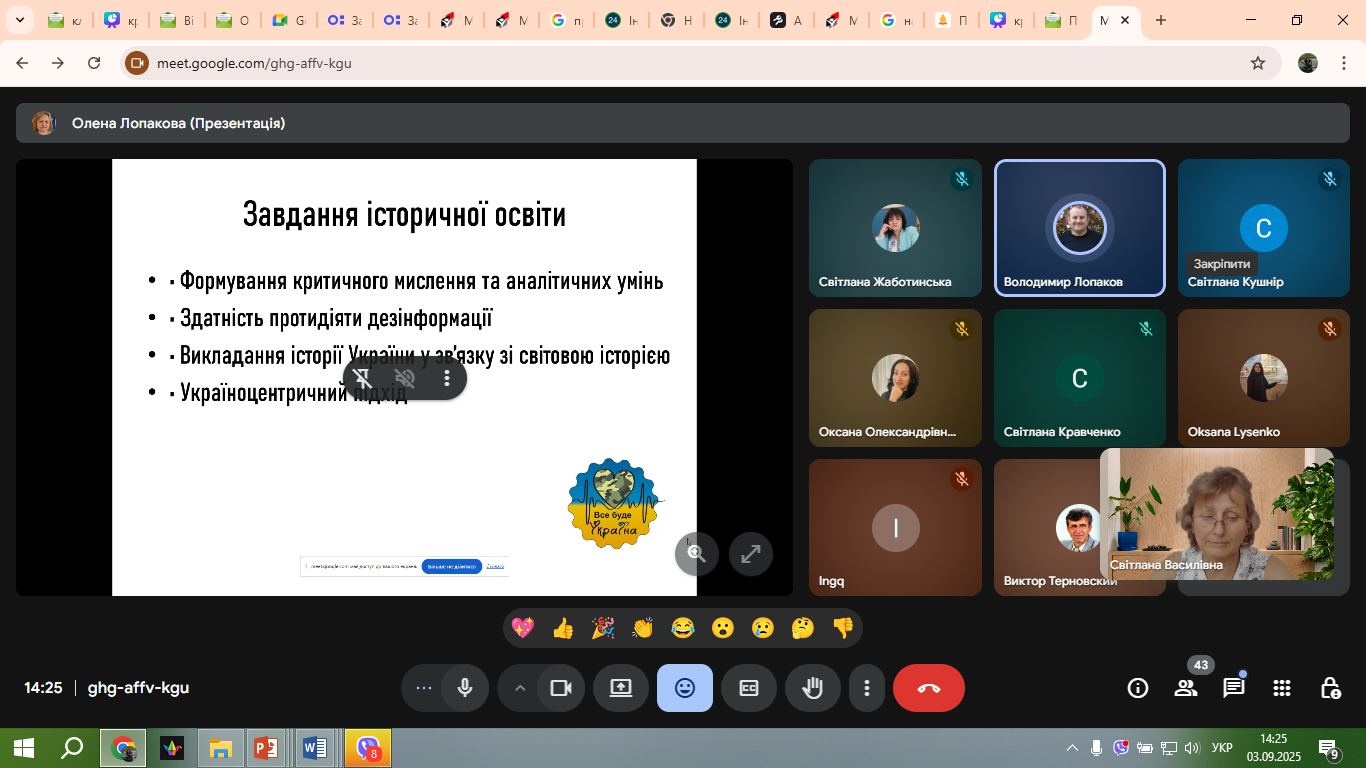The image size is (1366, 768).
Task: Zoom in on the presentation
Action: point(696,553)
